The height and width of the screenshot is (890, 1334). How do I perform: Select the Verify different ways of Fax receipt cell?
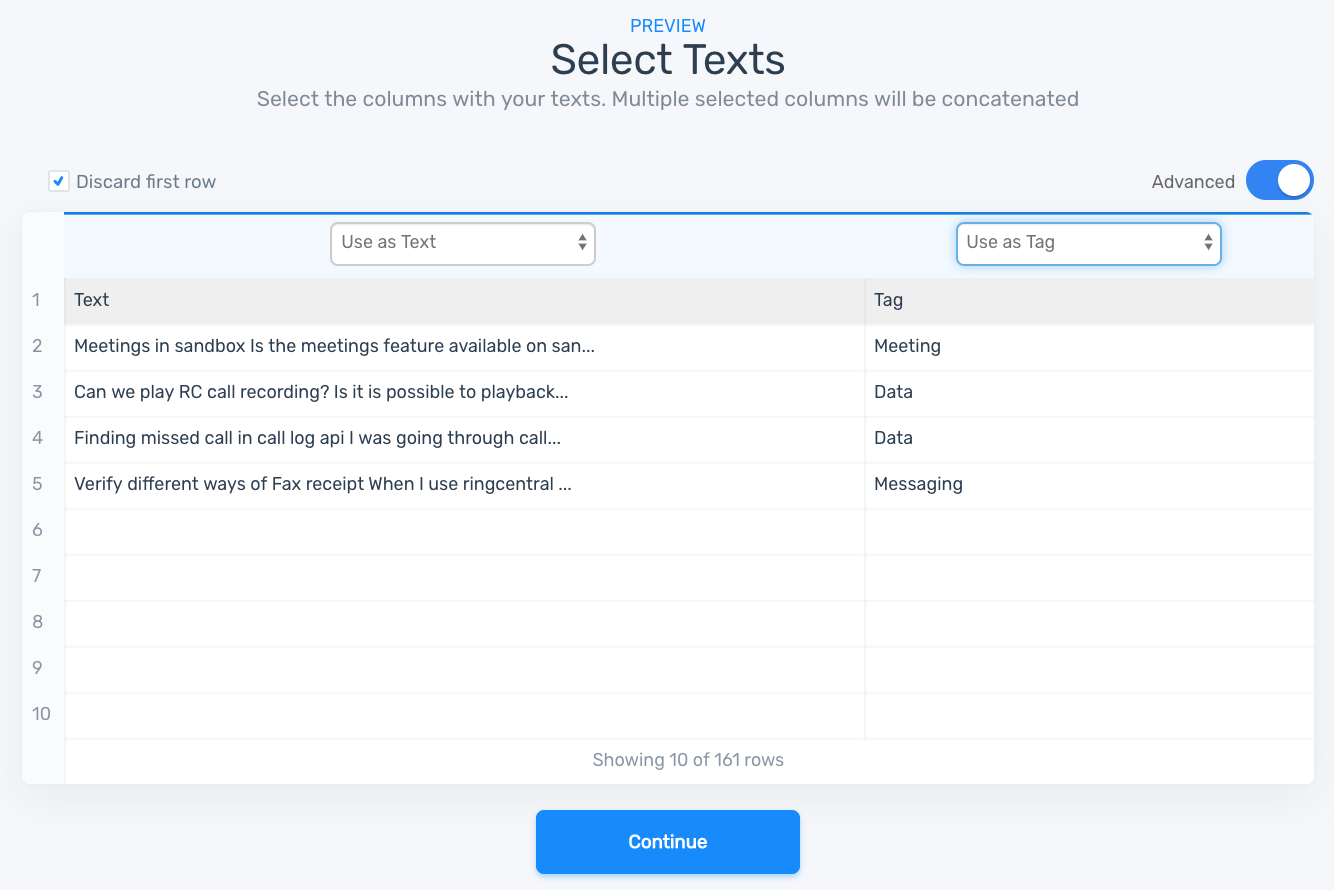[323, 484]
